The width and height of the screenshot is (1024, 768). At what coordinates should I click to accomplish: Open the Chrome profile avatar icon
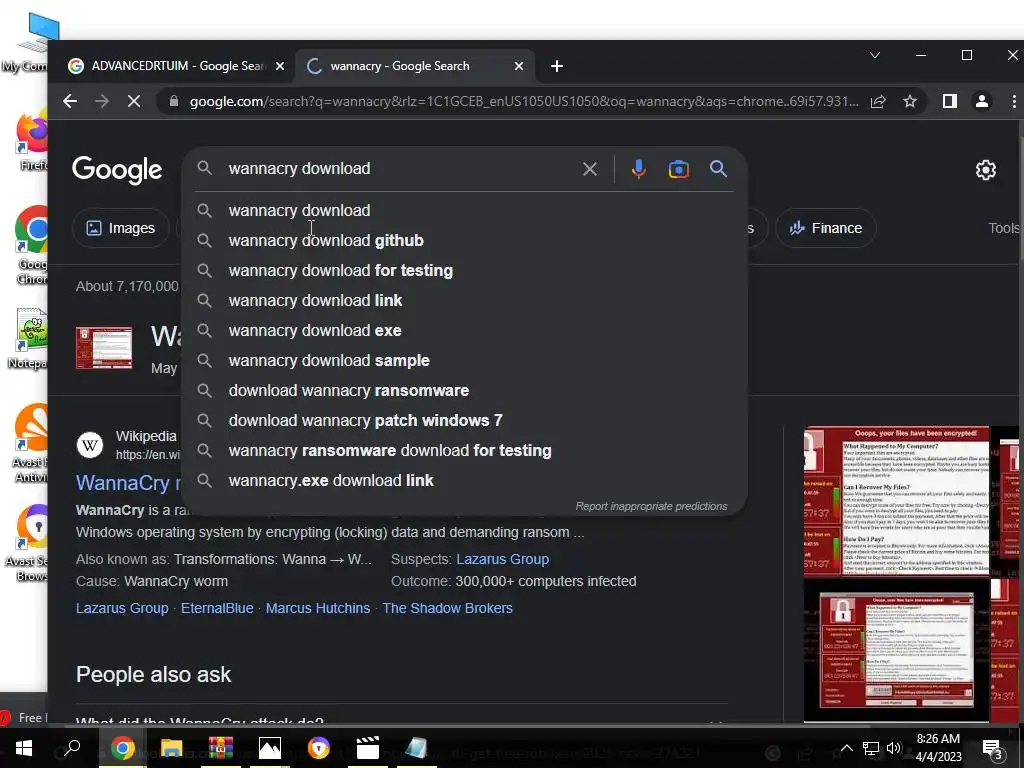coord(982,101)
